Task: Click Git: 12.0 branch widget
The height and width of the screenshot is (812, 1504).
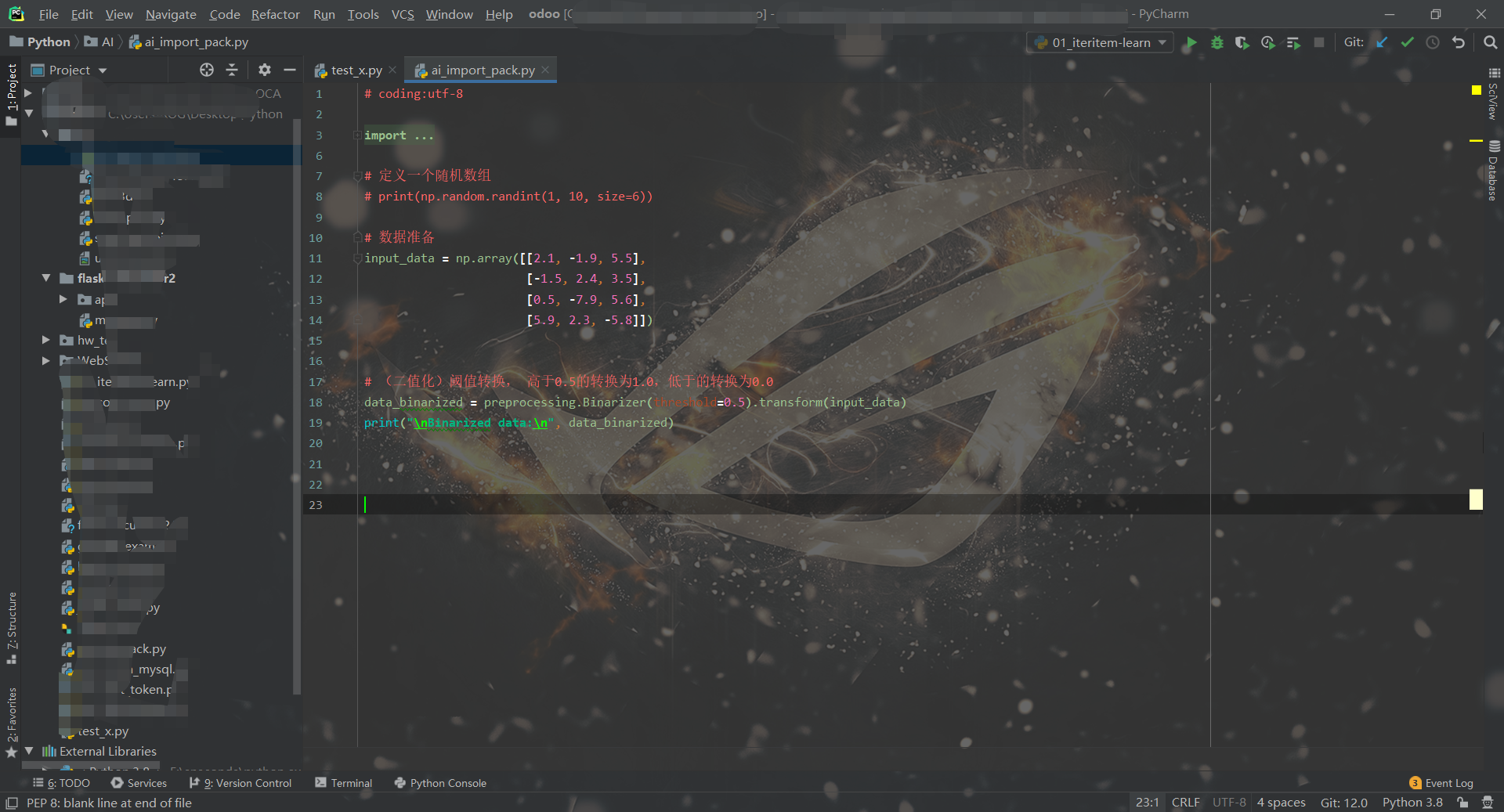Action: point(1343,803)
